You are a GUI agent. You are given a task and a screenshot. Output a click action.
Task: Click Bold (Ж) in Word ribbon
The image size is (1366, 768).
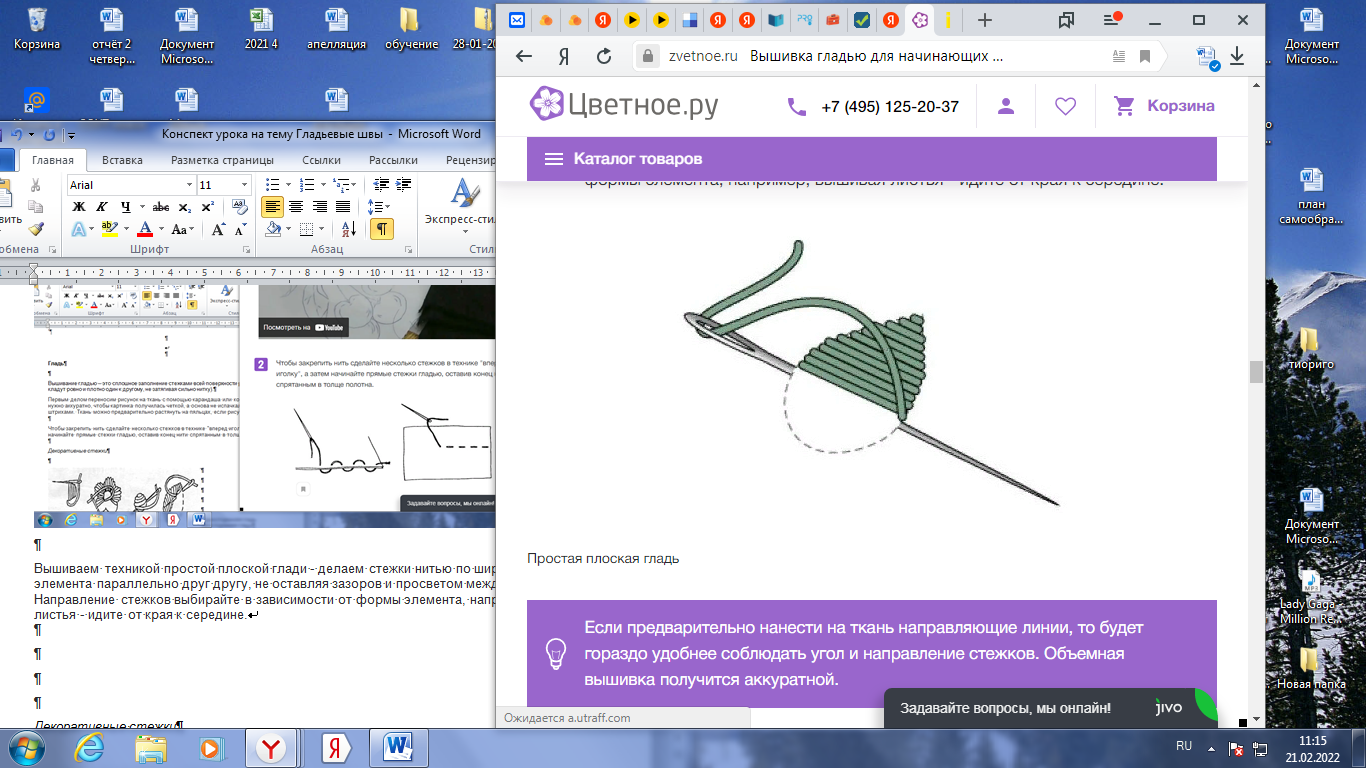click(78, 207)
